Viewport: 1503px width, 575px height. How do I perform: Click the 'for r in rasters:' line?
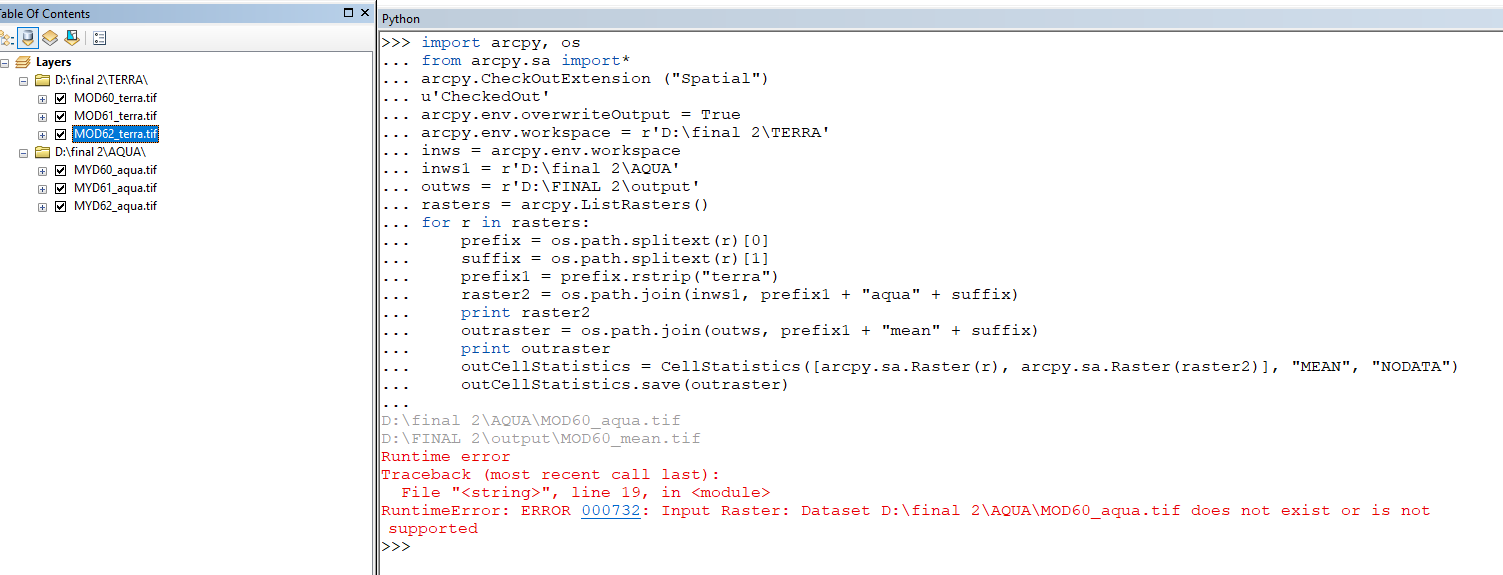tap(506, 223)
